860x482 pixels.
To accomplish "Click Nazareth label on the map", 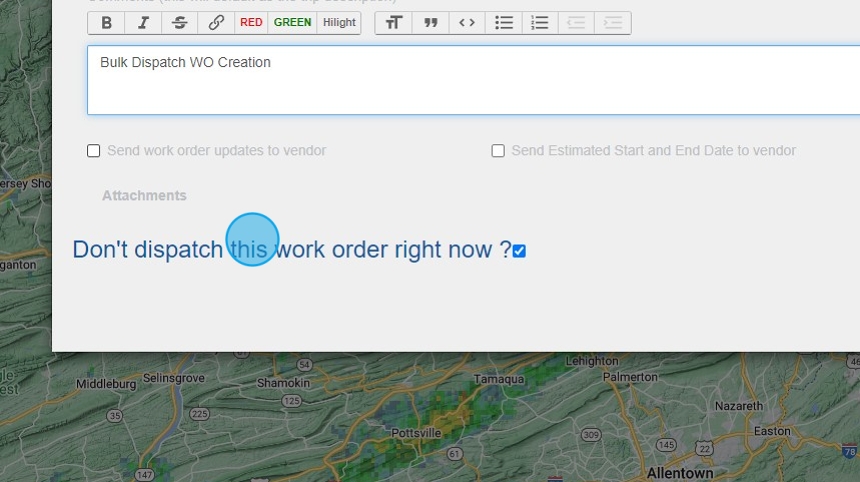I will pyautogui.click(x=739, y=406).
